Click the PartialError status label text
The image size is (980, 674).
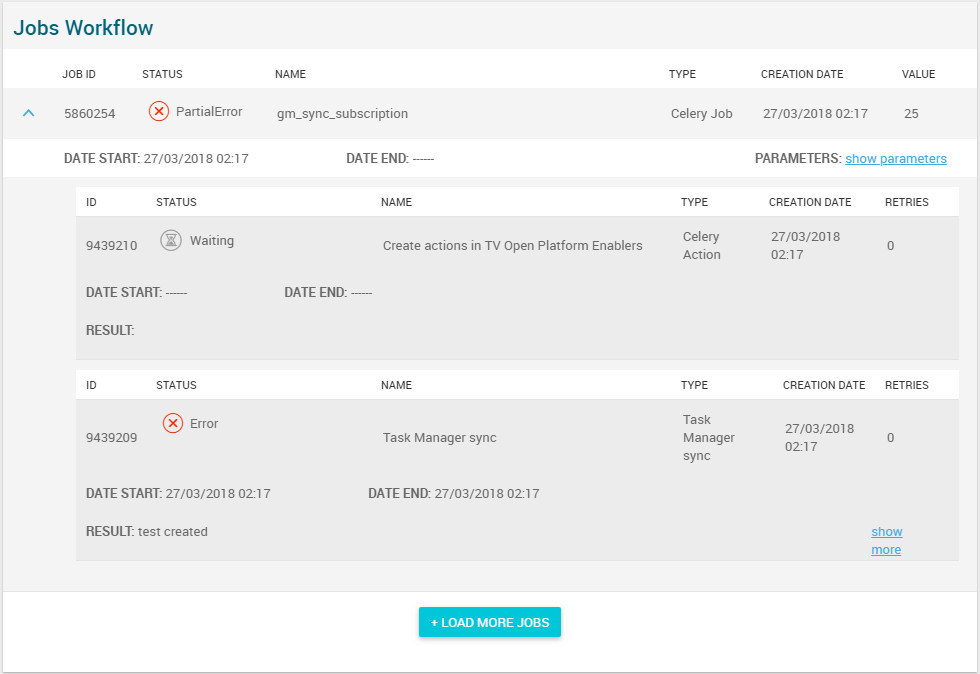pos(209,112)
